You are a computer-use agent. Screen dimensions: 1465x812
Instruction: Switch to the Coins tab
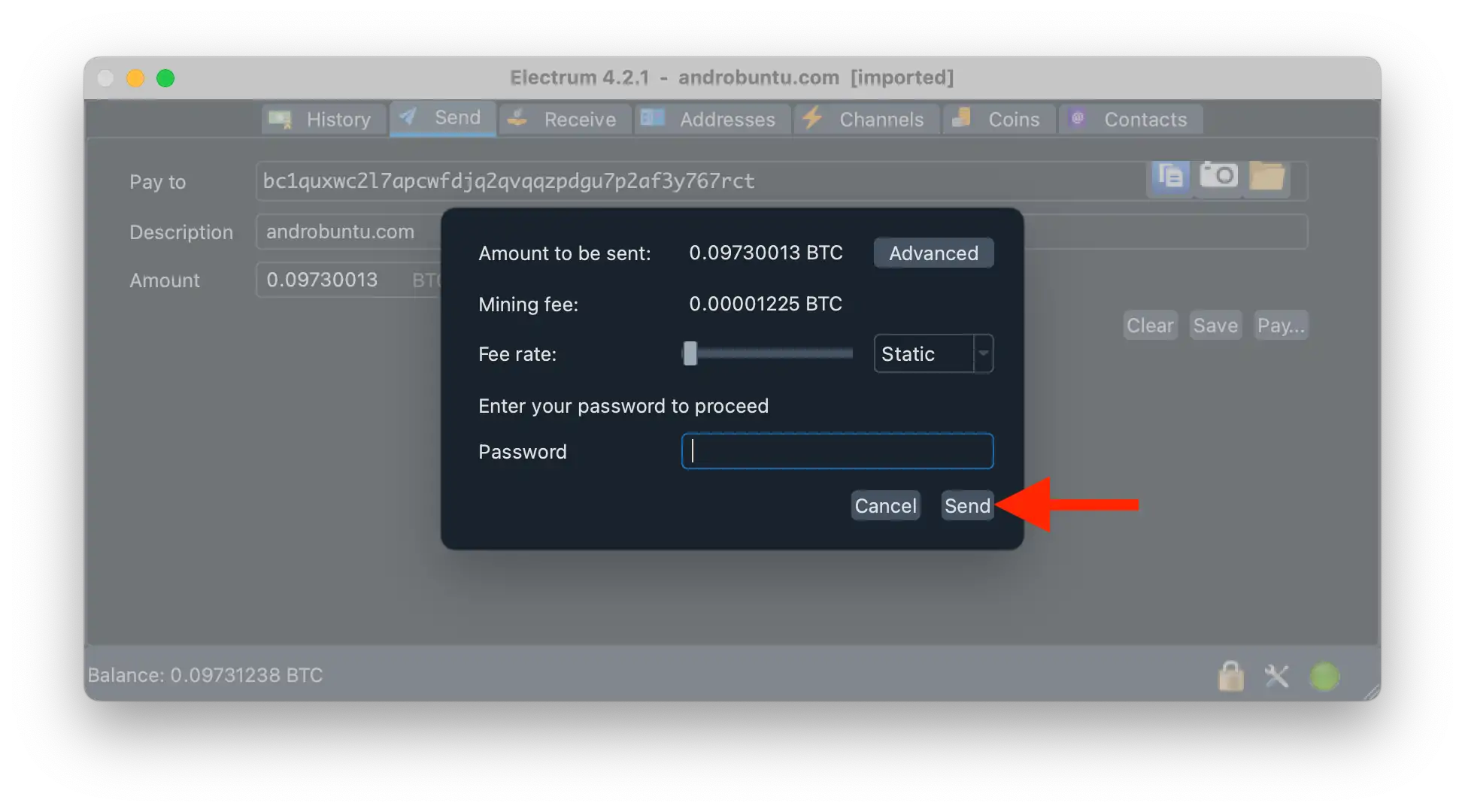(x=999, y=119)
